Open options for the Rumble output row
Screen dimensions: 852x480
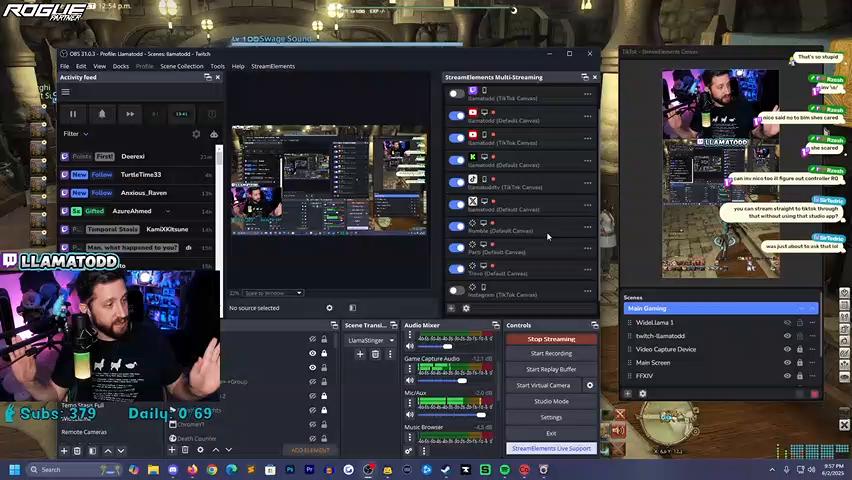587,227
